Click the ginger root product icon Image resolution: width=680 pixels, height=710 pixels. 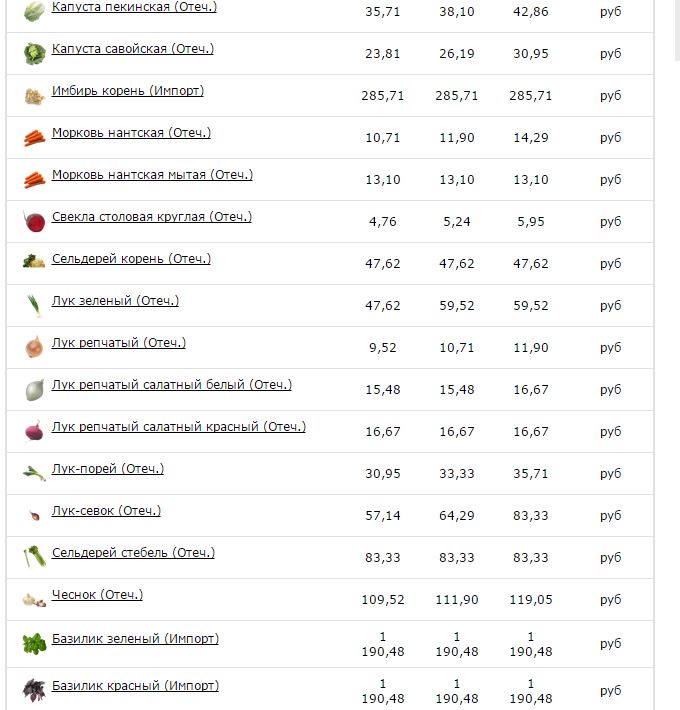point(34,96)
